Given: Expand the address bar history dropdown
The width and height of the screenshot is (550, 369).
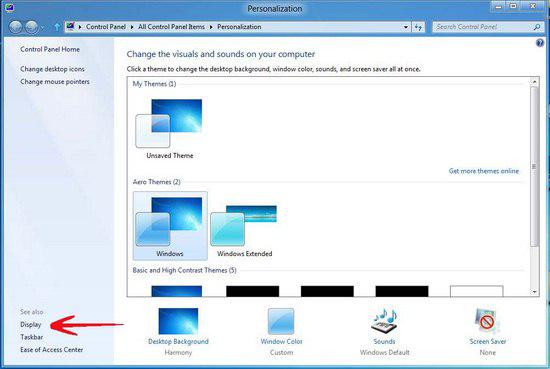Looking at the screenshot, I should (x=406, y=27).
